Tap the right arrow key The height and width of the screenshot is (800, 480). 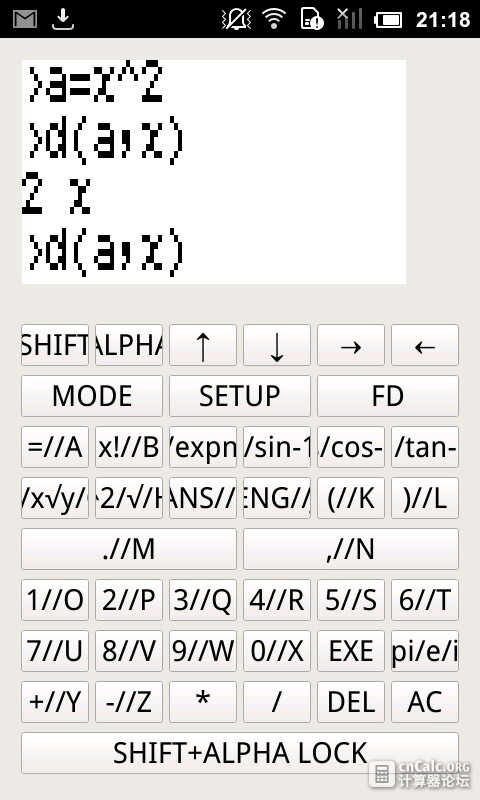[351, 345]
